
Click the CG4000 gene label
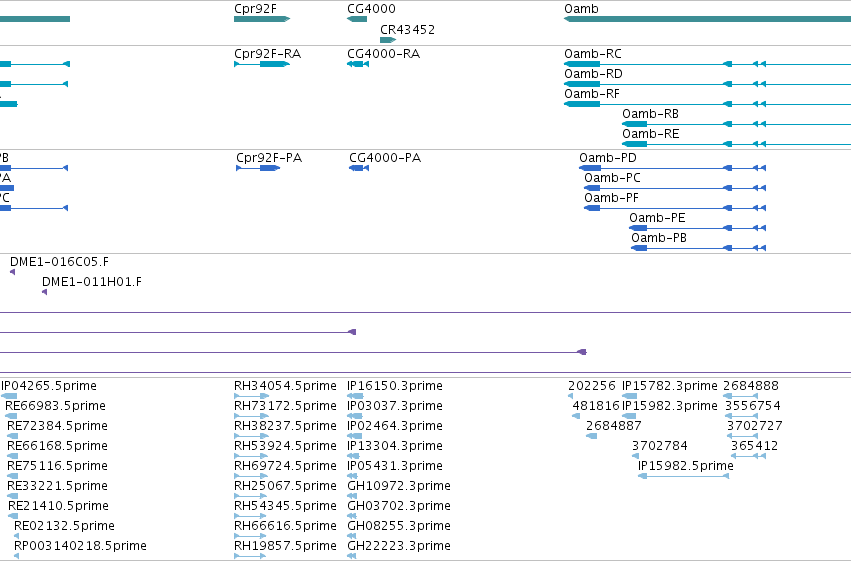[x=371, y=9]
